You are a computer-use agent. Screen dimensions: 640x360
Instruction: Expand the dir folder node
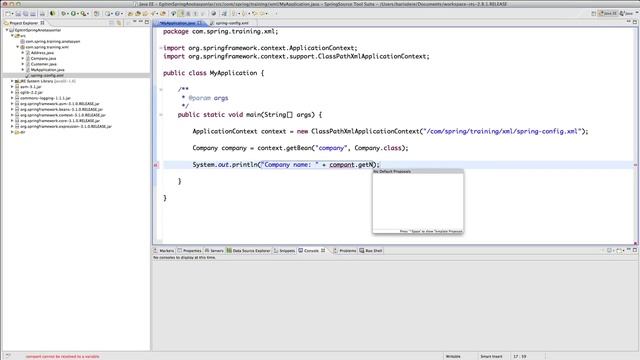click(x=12, y=132)
